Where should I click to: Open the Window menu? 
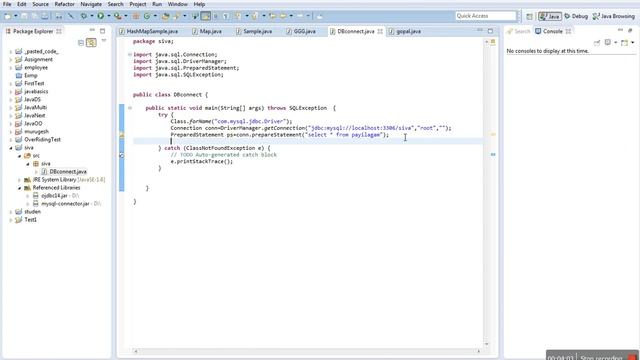(x=178, y=4)
